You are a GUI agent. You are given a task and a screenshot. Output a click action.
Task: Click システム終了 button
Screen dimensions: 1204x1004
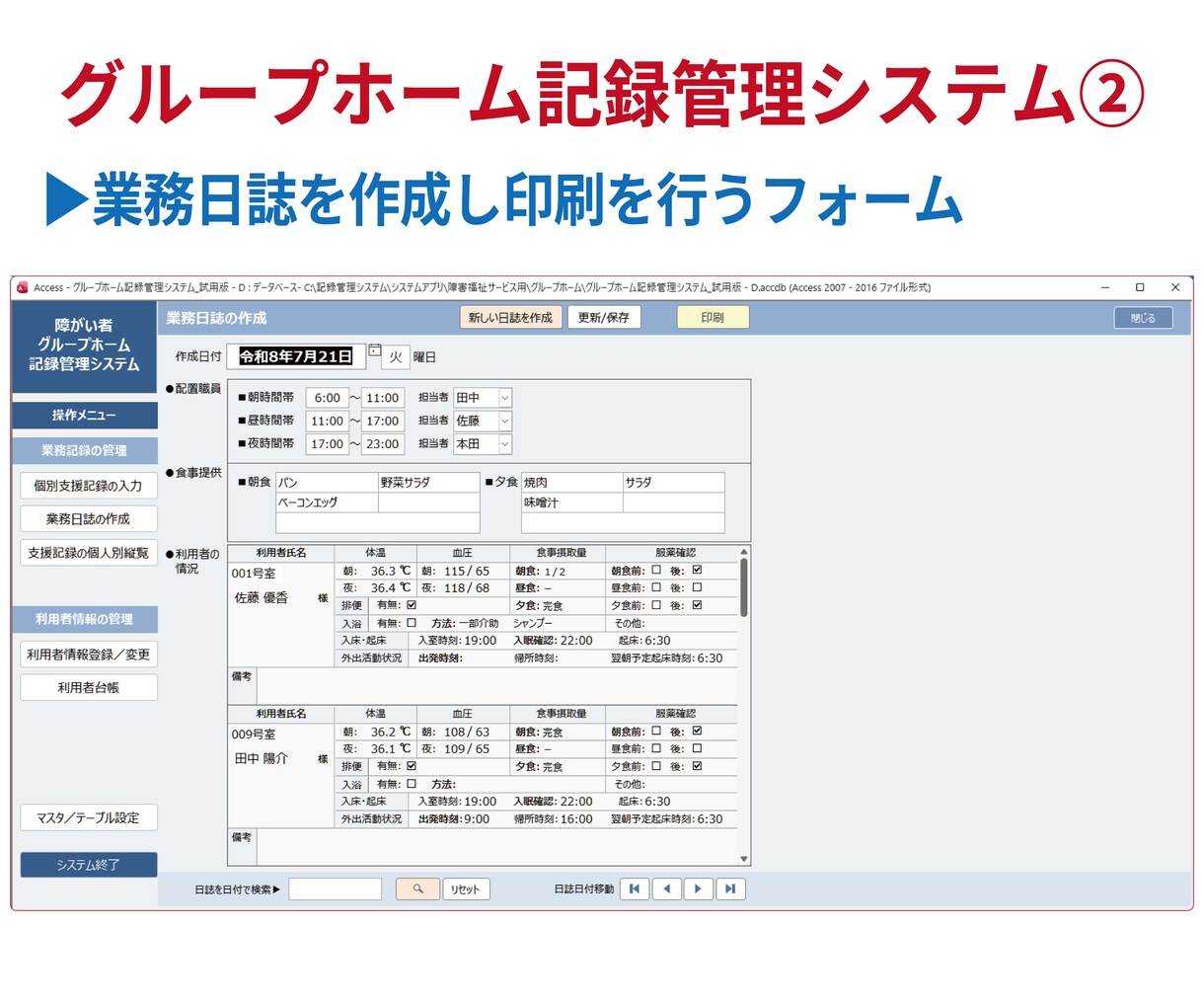tap(89, 865)
